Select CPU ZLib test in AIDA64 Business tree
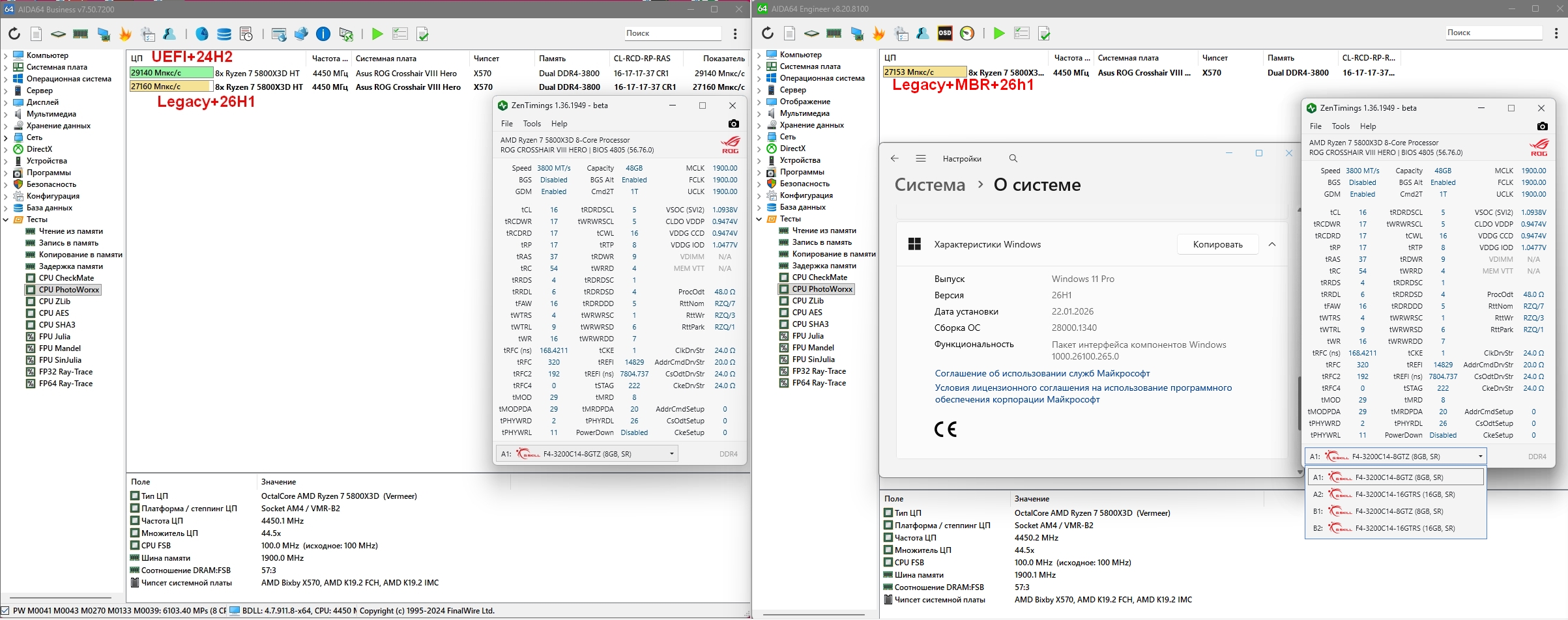The image size is (1568, 620). 55,302
